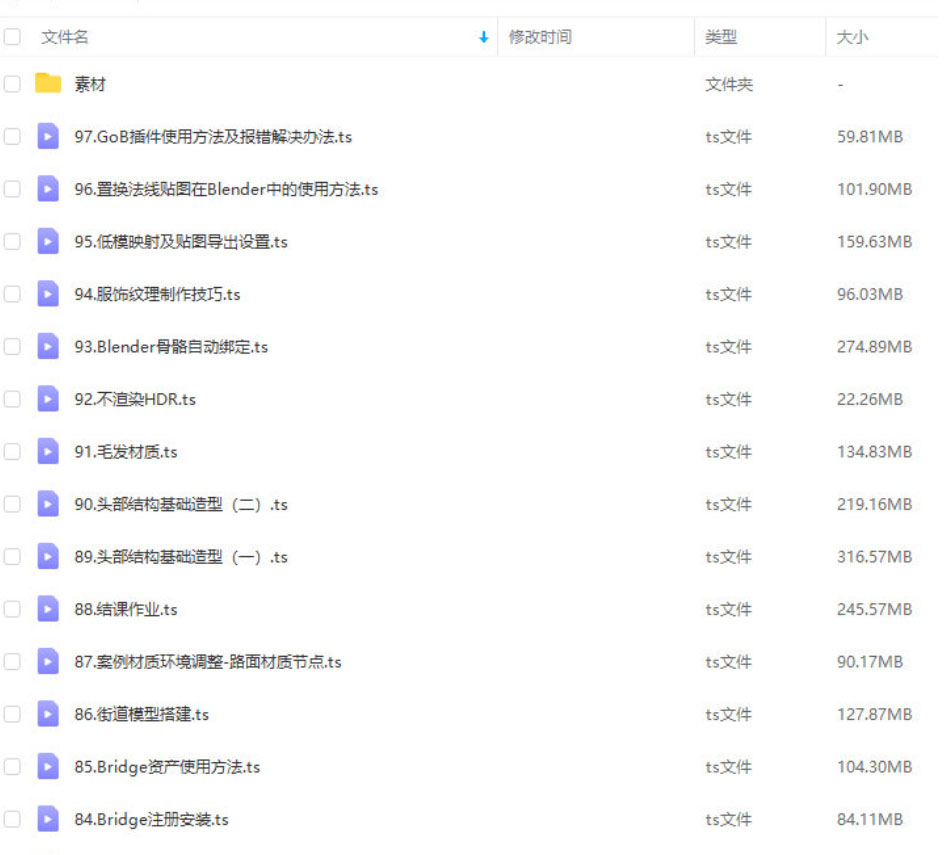
Task: Click video icon for 93.Blender骨骼自动绑定.ts
Action: (x=48, y=346)
